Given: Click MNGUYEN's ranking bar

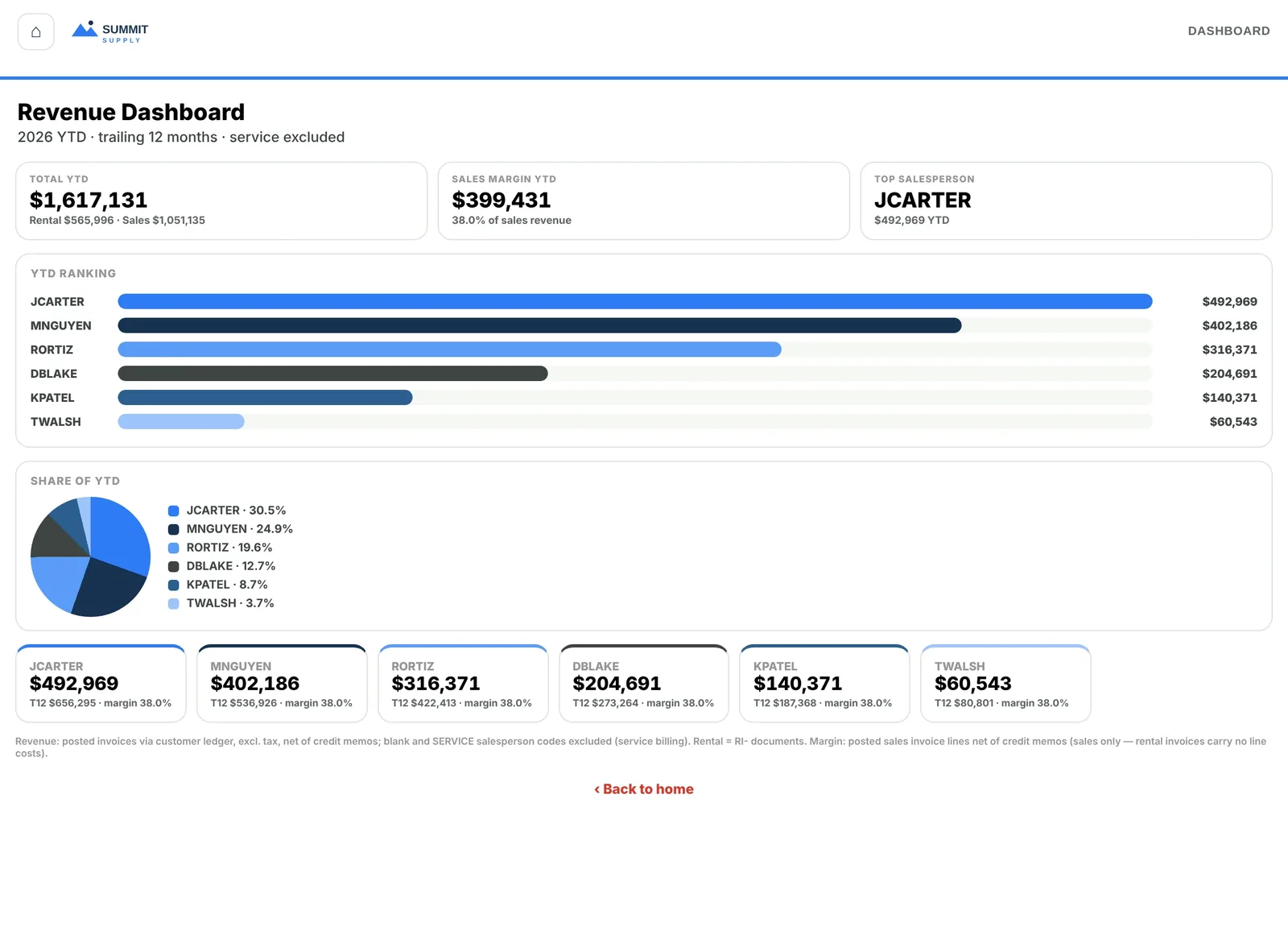Looking at the screenshot, I should 539,325.
